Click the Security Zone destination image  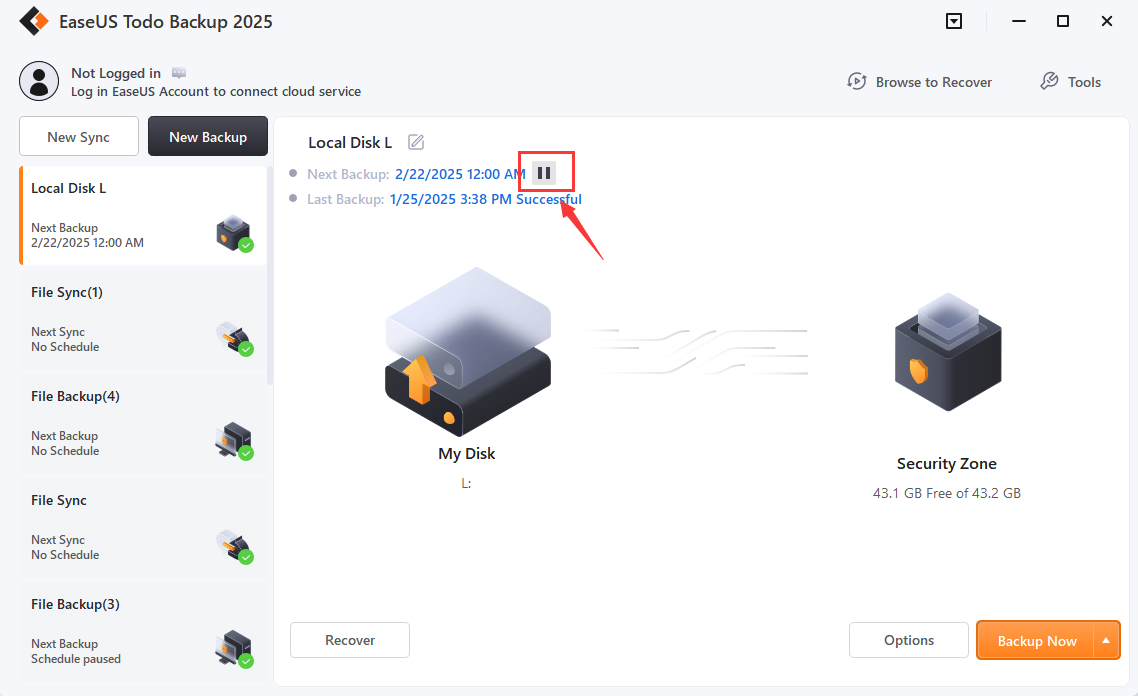click(x=948, y=351)
